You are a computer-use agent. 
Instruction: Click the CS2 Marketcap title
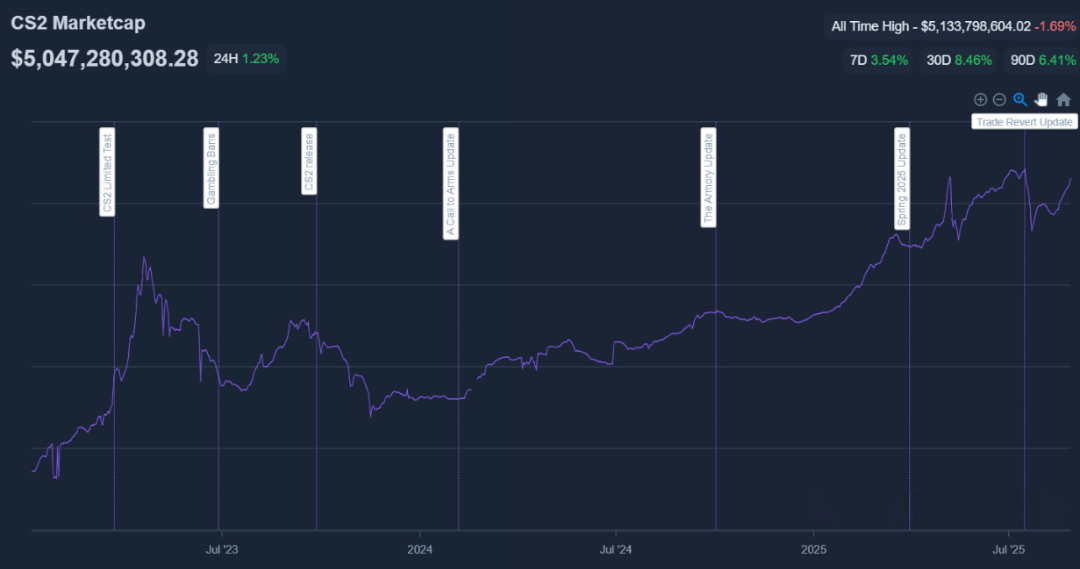78,22
